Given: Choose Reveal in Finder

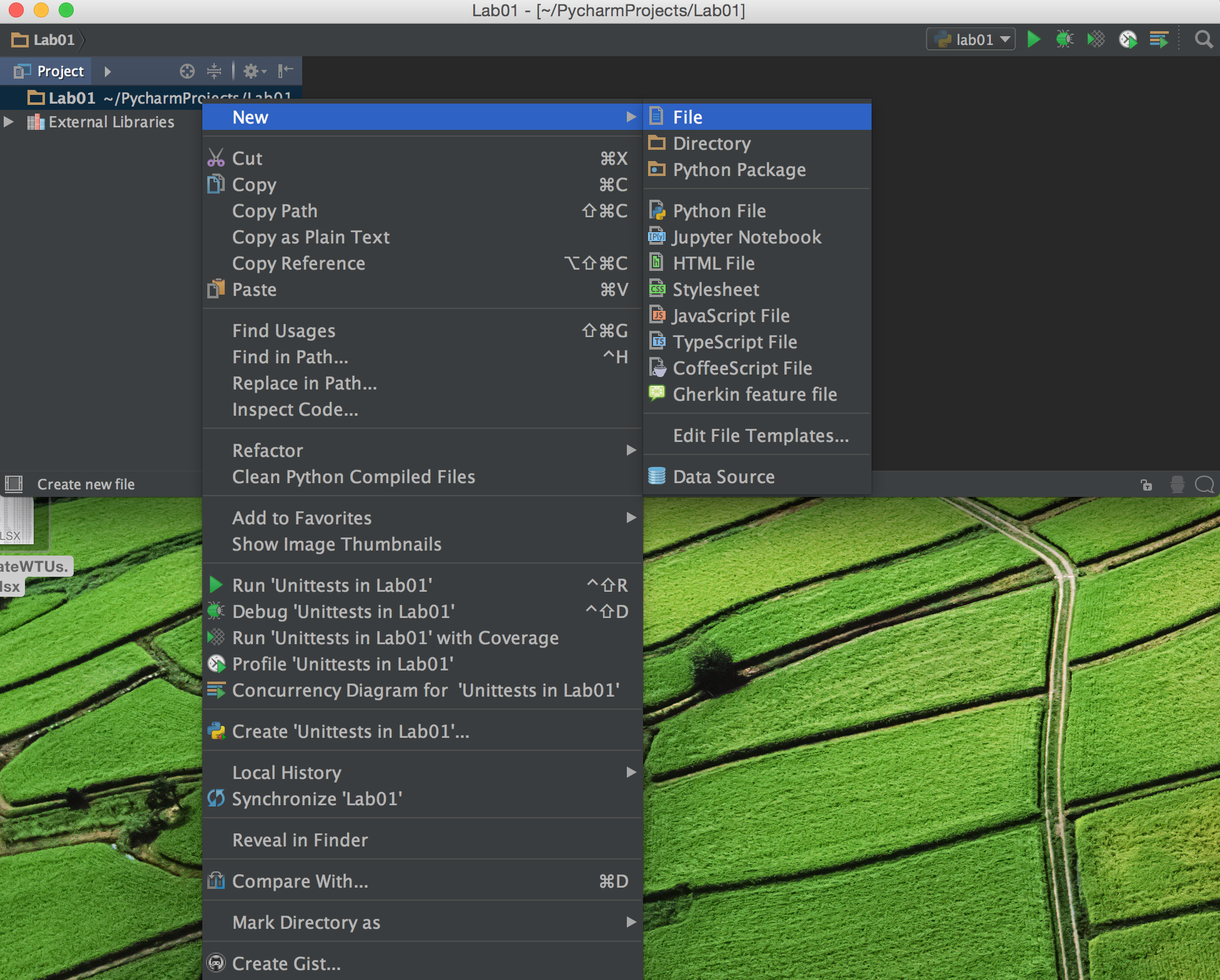Looking at the screenshot, I should click(423, 840).
